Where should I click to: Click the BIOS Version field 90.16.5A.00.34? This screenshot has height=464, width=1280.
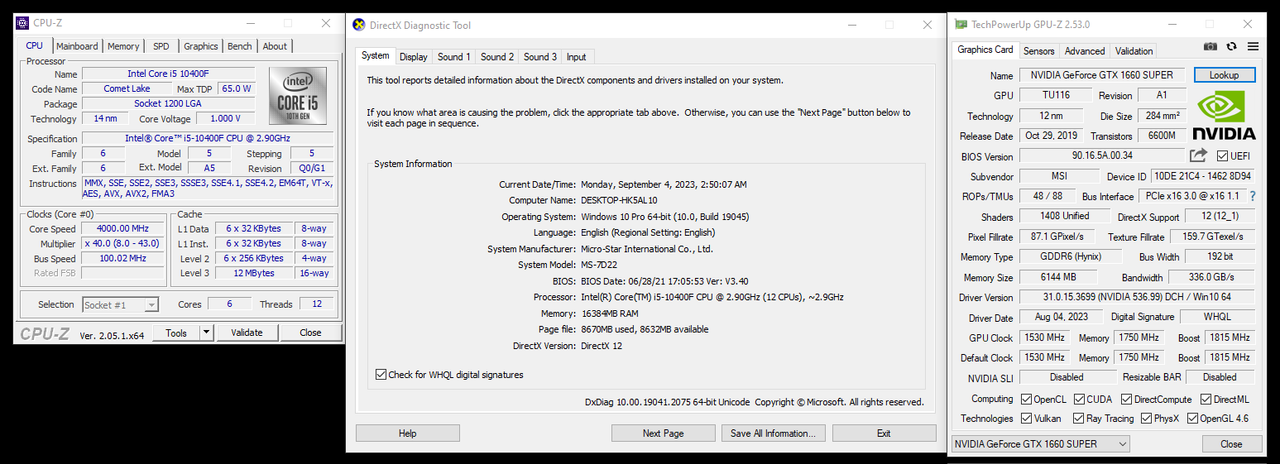click(x=1101, y=156)
